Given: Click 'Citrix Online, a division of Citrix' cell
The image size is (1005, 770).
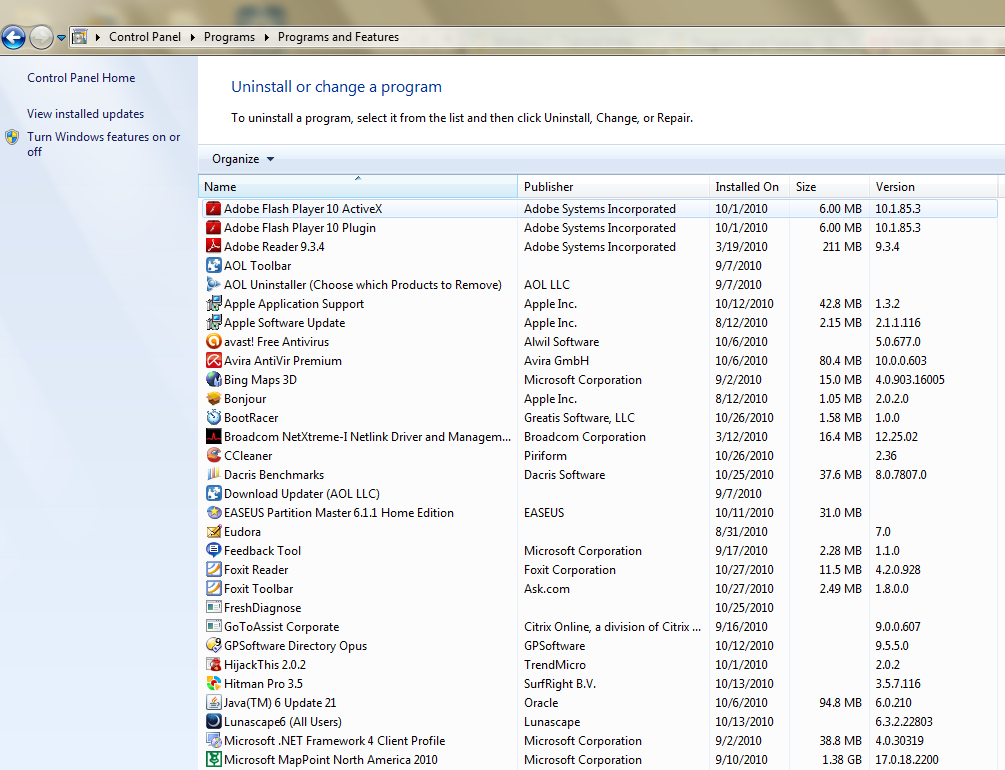Looking at the screenshot, I should coord(612,627).
